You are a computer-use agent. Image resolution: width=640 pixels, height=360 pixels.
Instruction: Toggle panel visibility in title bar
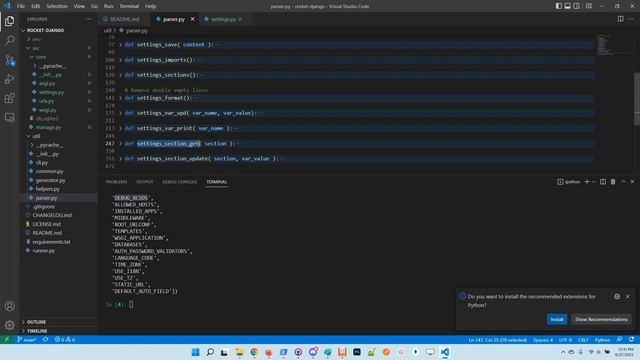[x=567, y=6]
